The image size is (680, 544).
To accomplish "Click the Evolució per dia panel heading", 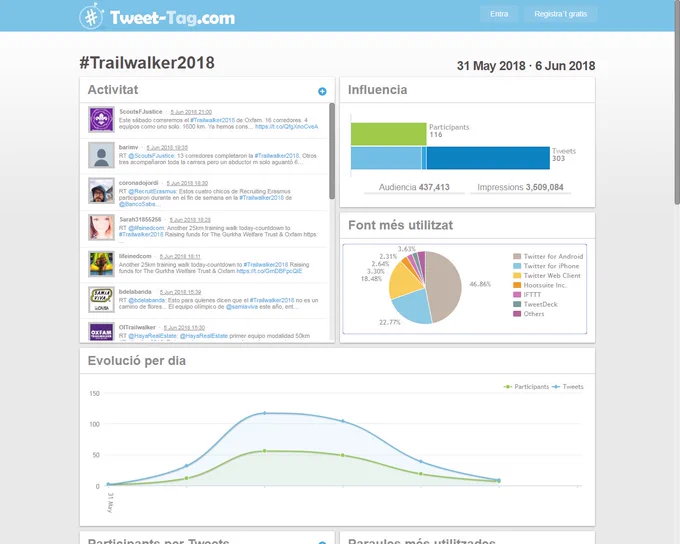I will (137, 361).
